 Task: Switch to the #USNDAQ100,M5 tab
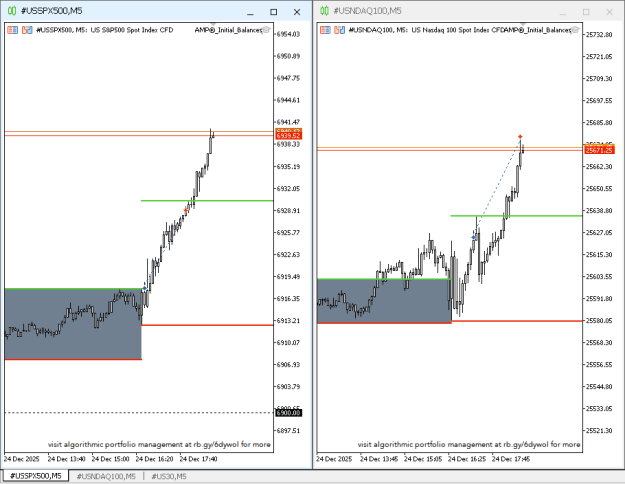coord(106,476)
